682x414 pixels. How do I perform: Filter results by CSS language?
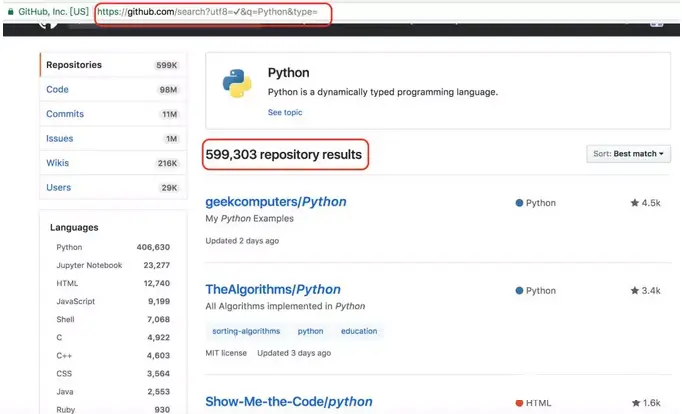[113, 374]
